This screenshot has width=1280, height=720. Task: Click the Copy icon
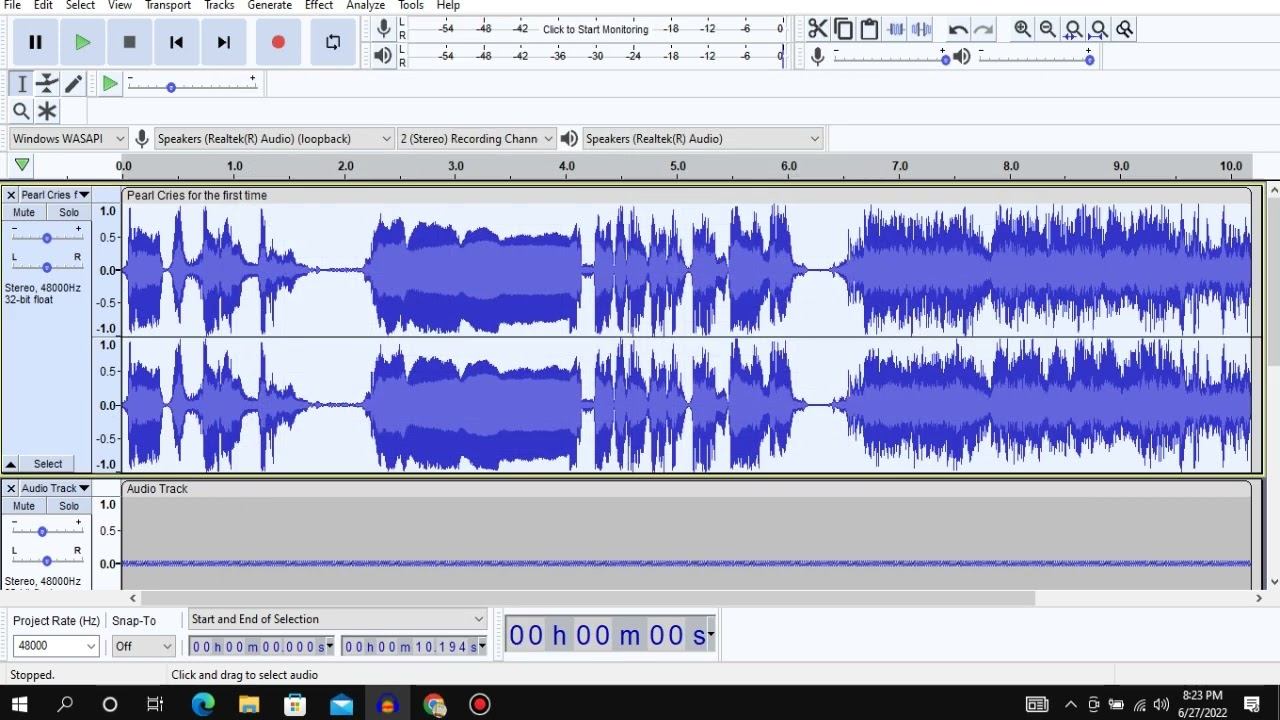(843, 29)
